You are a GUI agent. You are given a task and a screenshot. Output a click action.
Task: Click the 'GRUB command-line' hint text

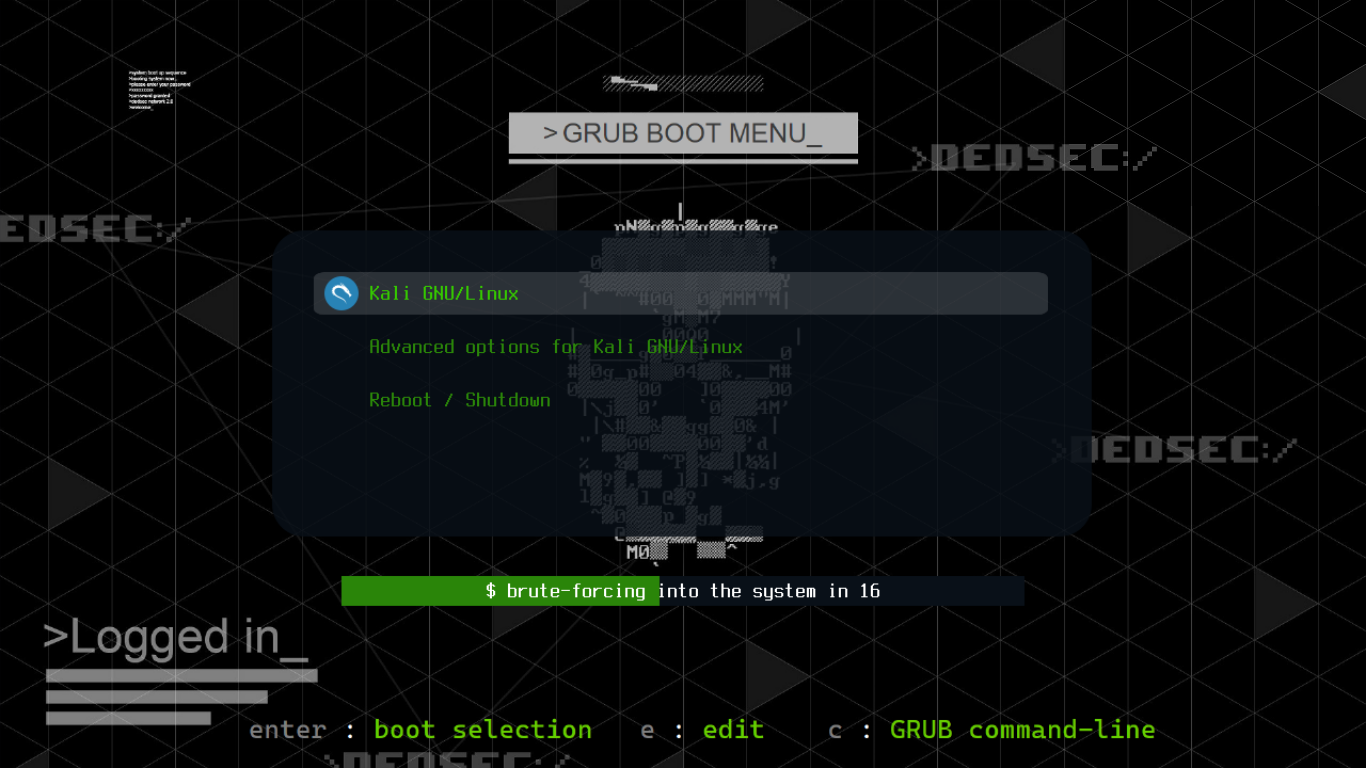(x=1022, y=730)
